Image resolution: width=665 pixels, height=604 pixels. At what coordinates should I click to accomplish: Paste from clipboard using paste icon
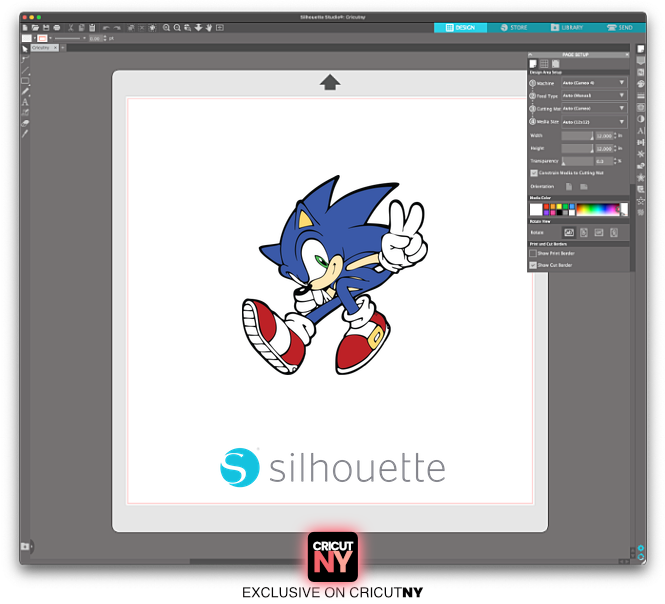(x=92, y=28)
